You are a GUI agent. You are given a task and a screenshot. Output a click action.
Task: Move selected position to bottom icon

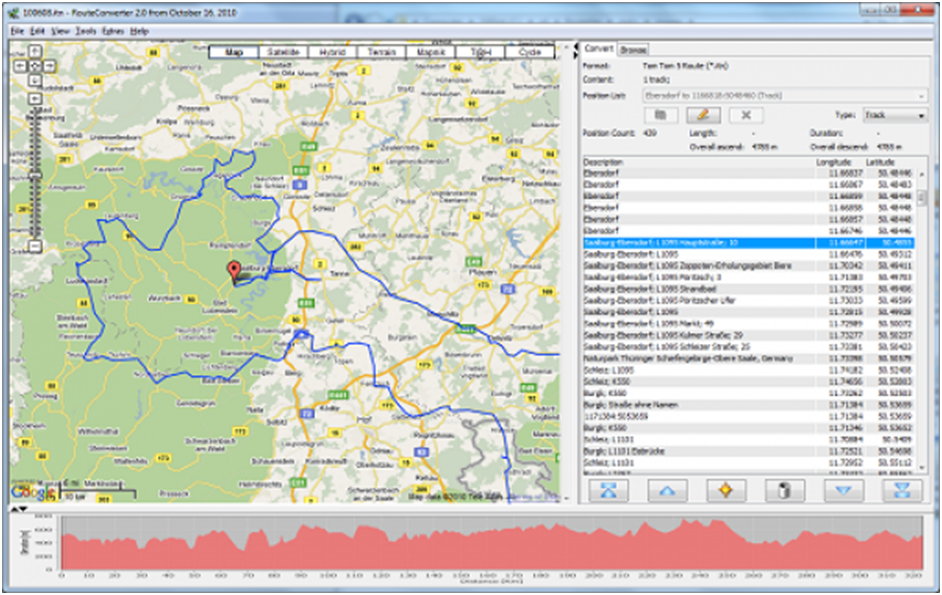pos(902,490)
